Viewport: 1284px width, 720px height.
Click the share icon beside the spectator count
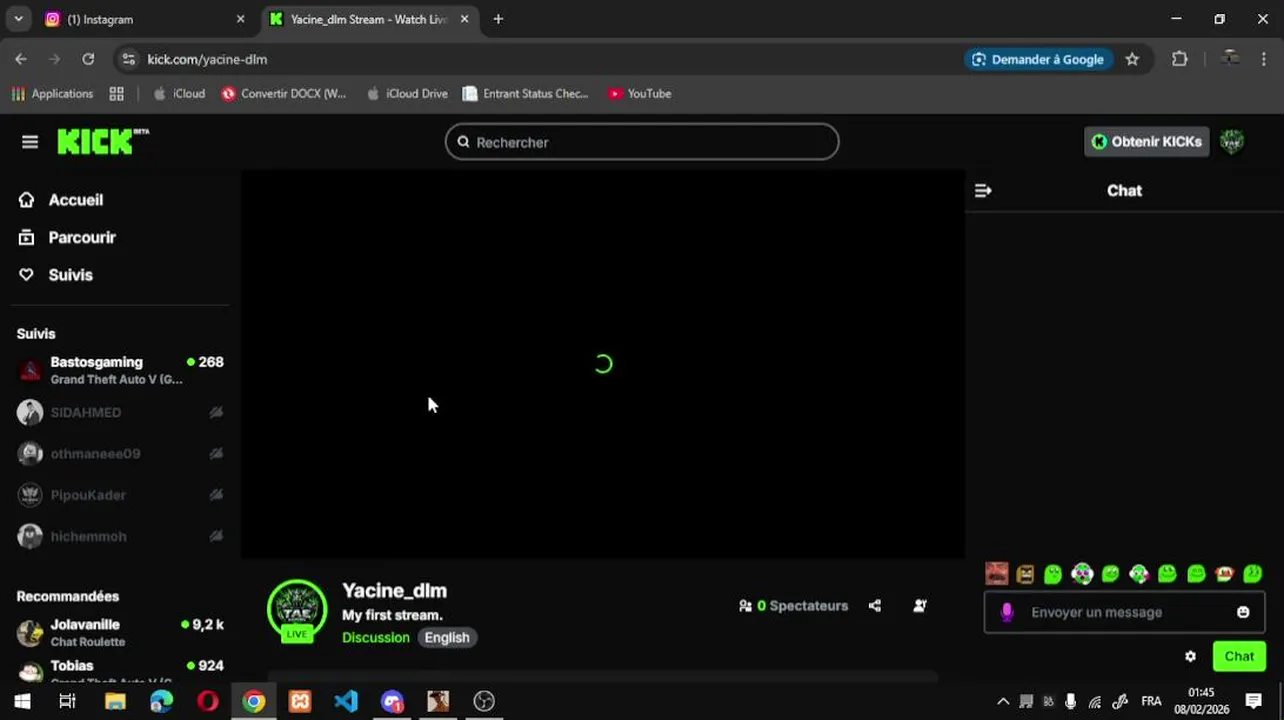(x=875, y=606)
